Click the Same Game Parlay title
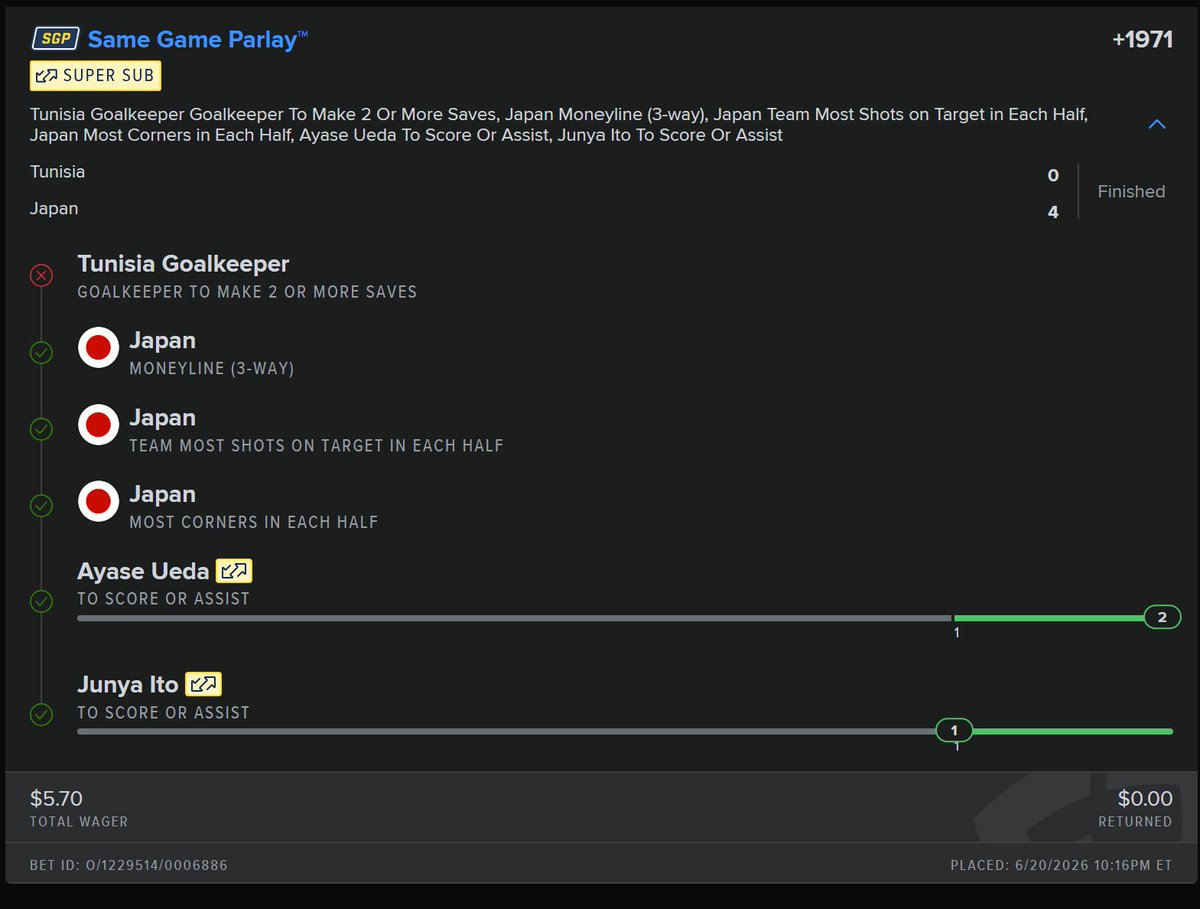The width and height of the screenshot is (1200, 909). pos(198,39)
